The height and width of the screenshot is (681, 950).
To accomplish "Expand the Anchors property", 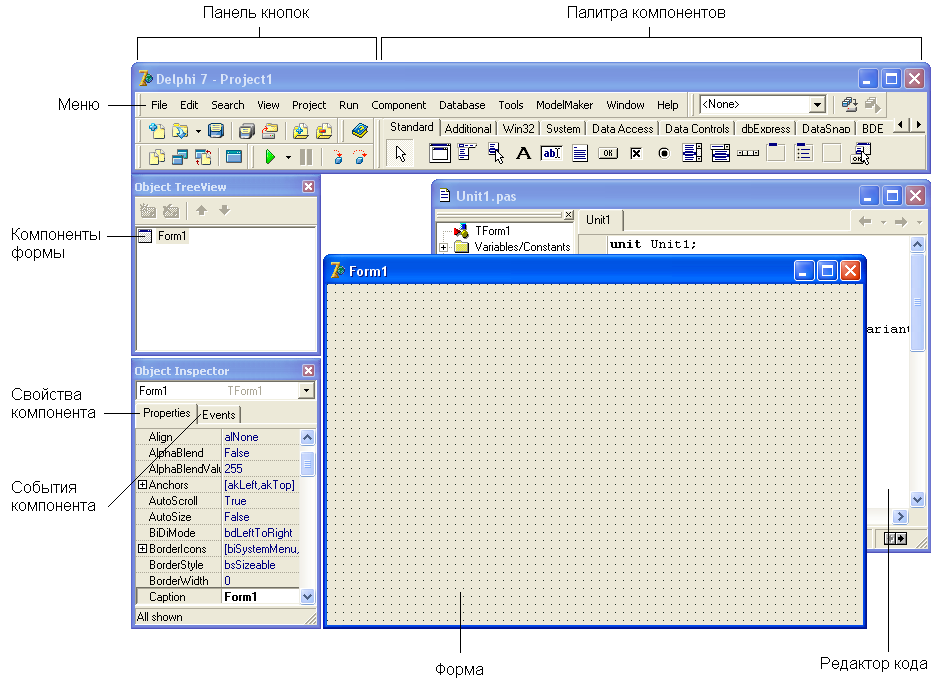I will pos(142,485).
